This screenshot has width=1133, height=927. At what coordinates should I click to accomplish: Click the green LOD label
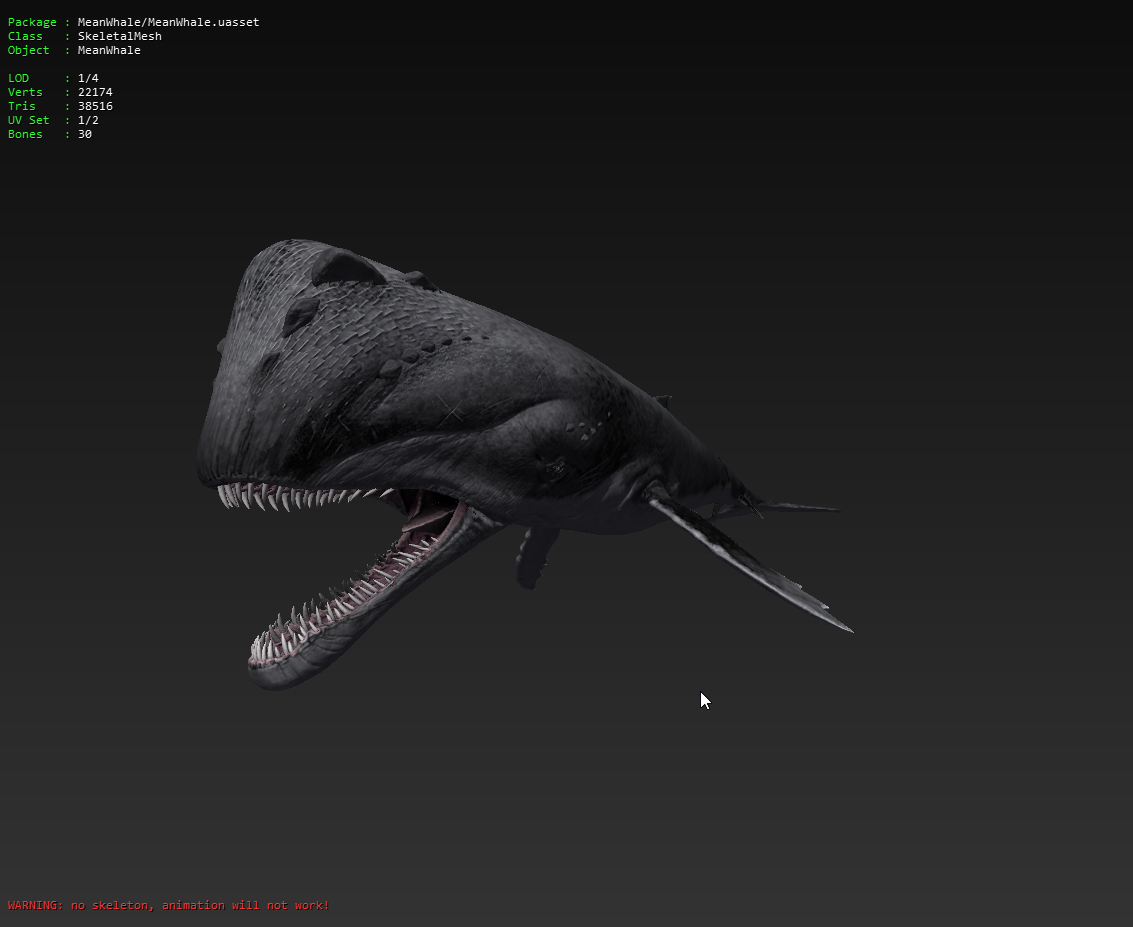(18, 78)
